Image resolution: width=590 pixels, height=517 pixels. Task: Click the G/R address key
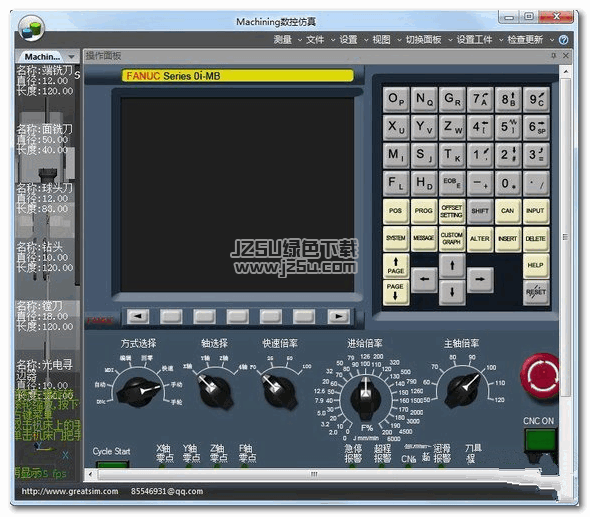pyautogui.click(x=452, y=100)
